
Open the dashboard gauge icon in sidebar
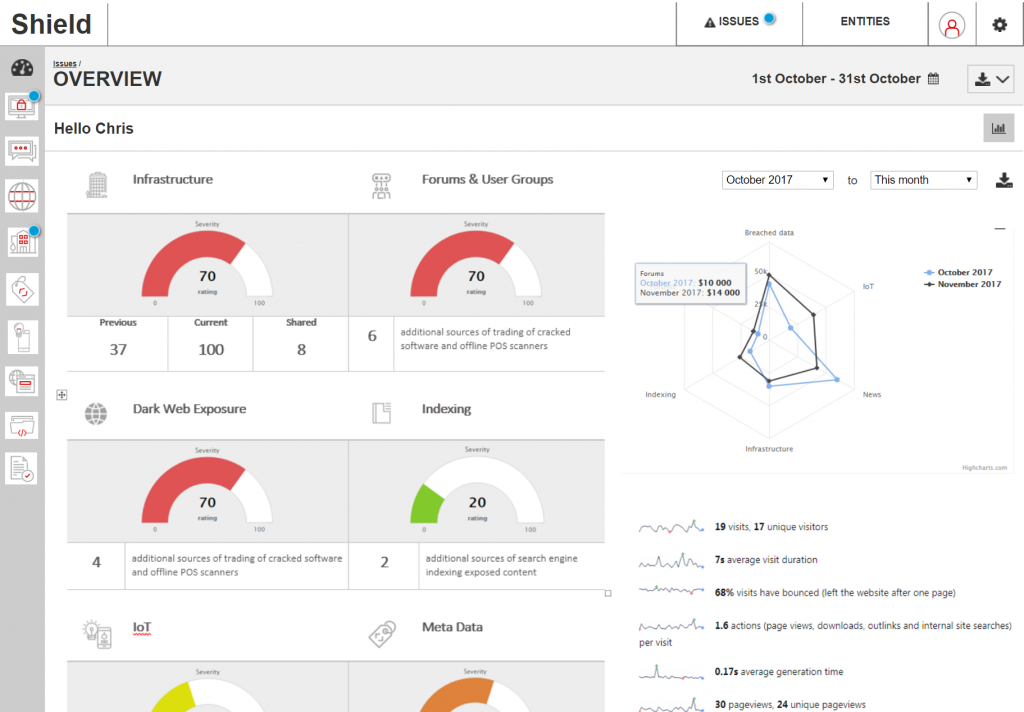pos(22,68)
